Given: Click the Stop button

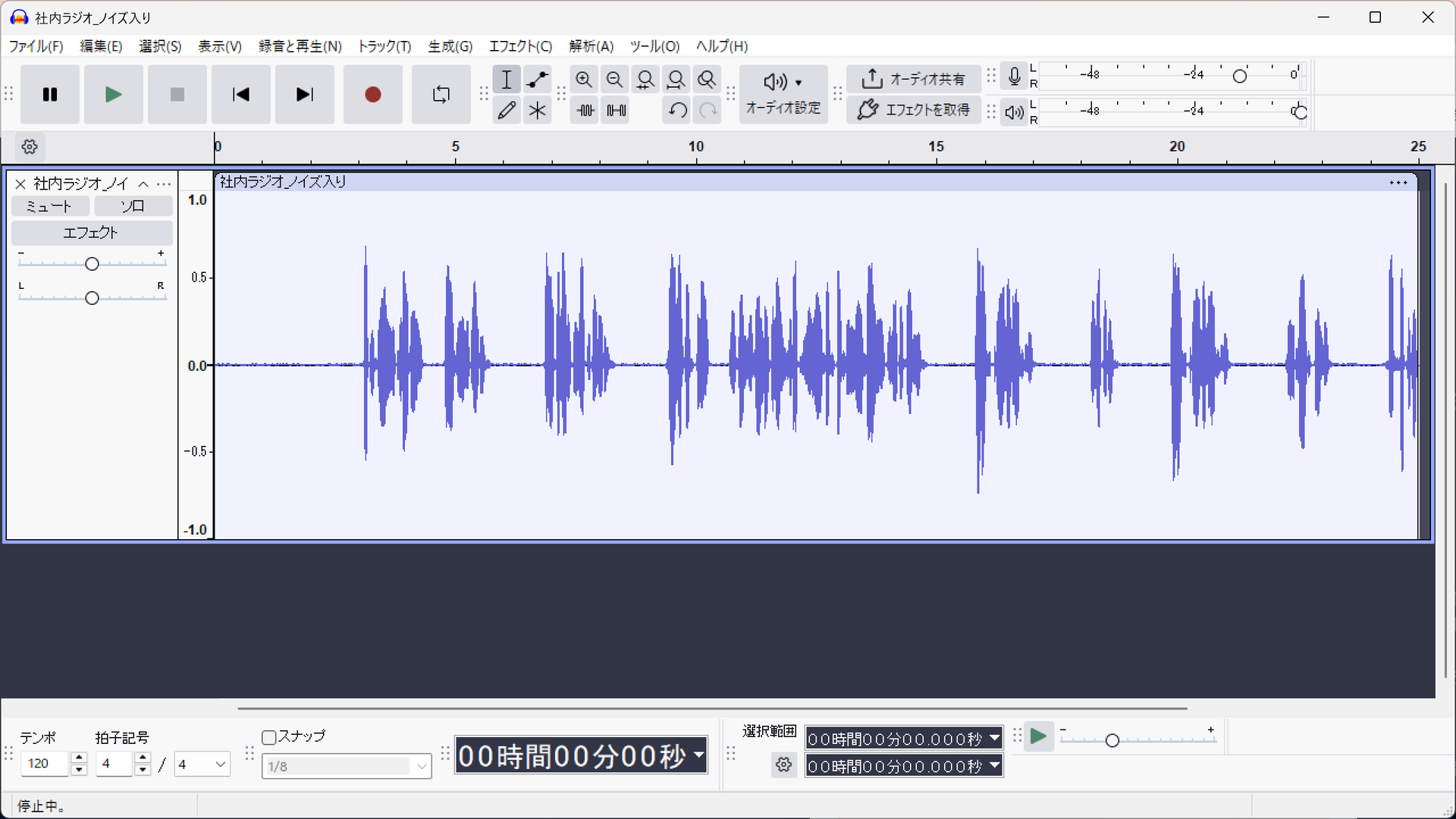Looking at the screenshot, I should click(x=177, y=95).
